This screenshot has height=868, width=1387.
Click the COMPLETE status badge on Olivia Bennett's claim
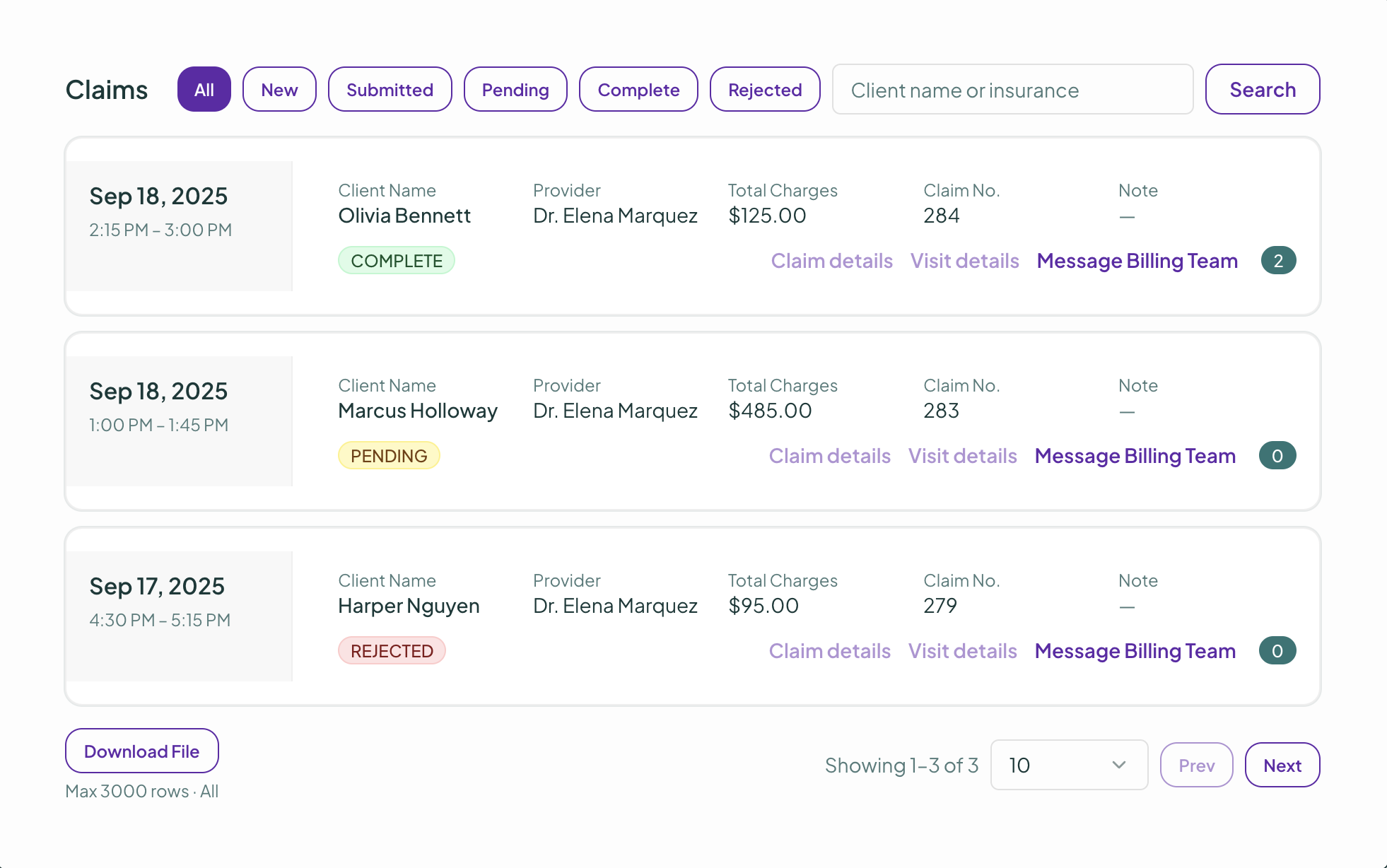[396, 260]
